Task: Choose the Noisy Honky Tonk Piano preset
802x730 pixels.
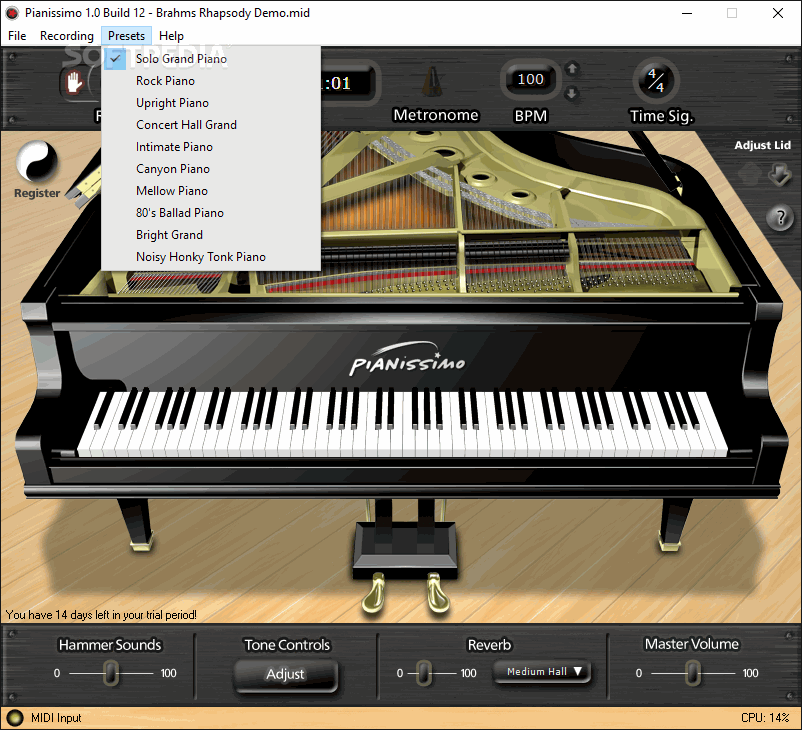Action: tap(211, 257)
